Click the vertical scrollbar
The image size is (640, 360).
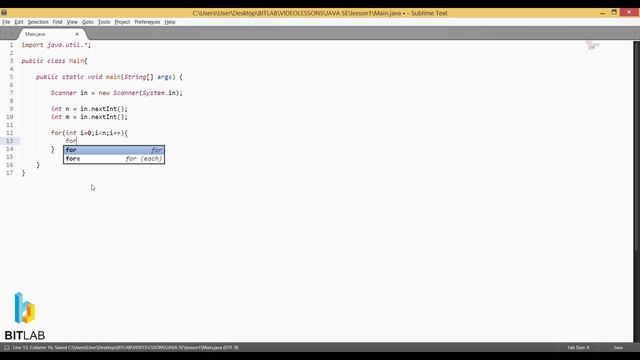pyautogui.click(x=636, y=147)
